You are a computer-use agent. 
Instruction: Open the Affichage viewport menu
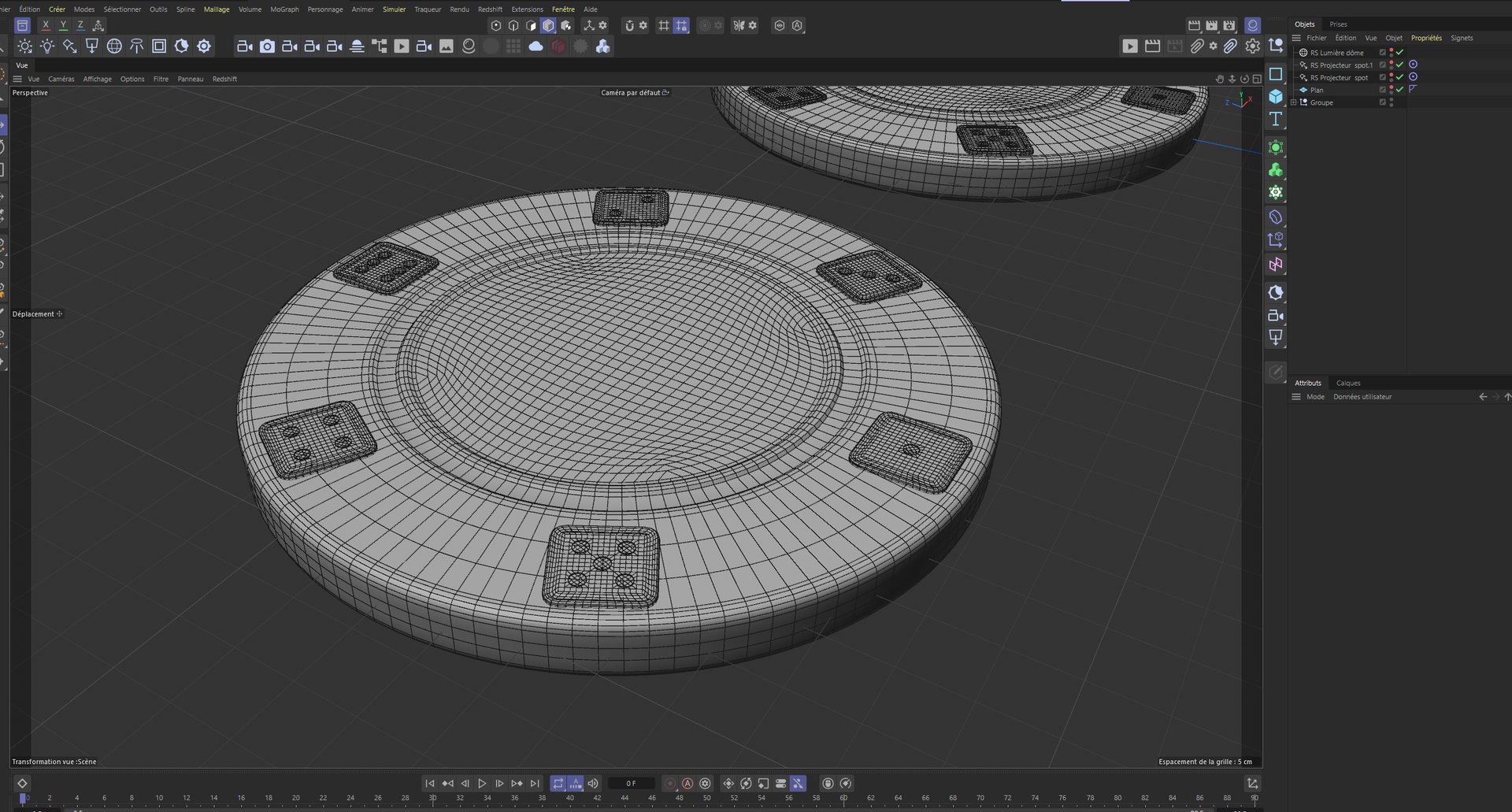click(x=98, y=79)
